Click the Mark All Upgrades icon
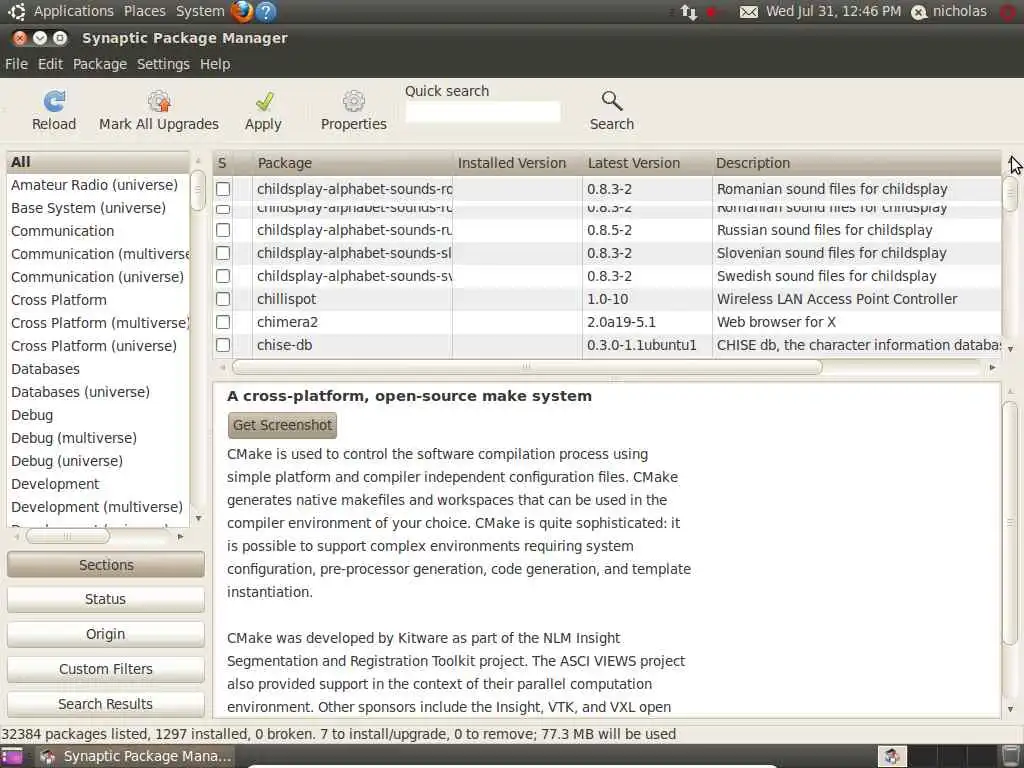 point(159,101)
